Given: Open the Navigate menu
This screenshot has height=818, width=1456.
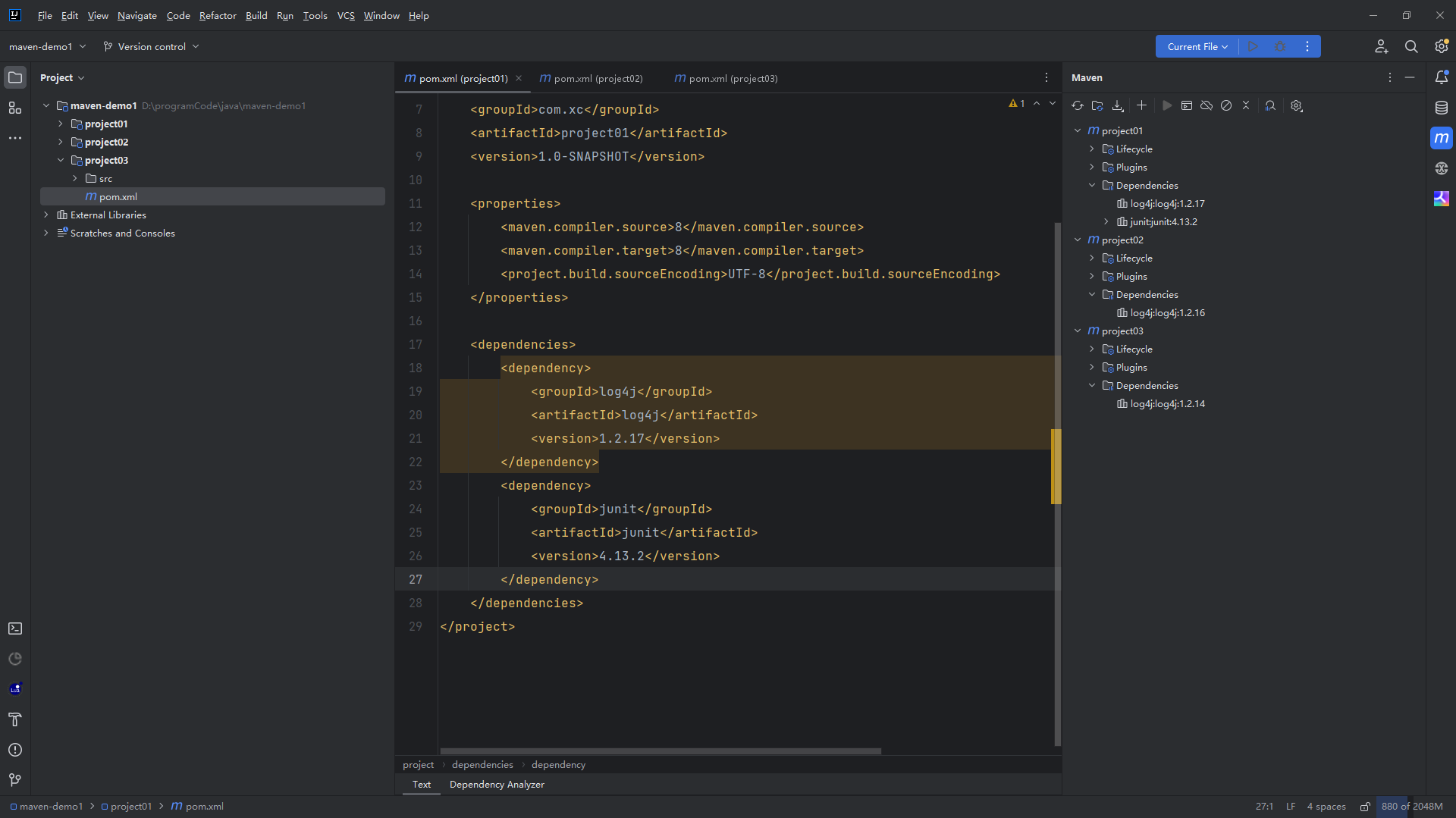Looking at the screenshot, I should 136,16.
